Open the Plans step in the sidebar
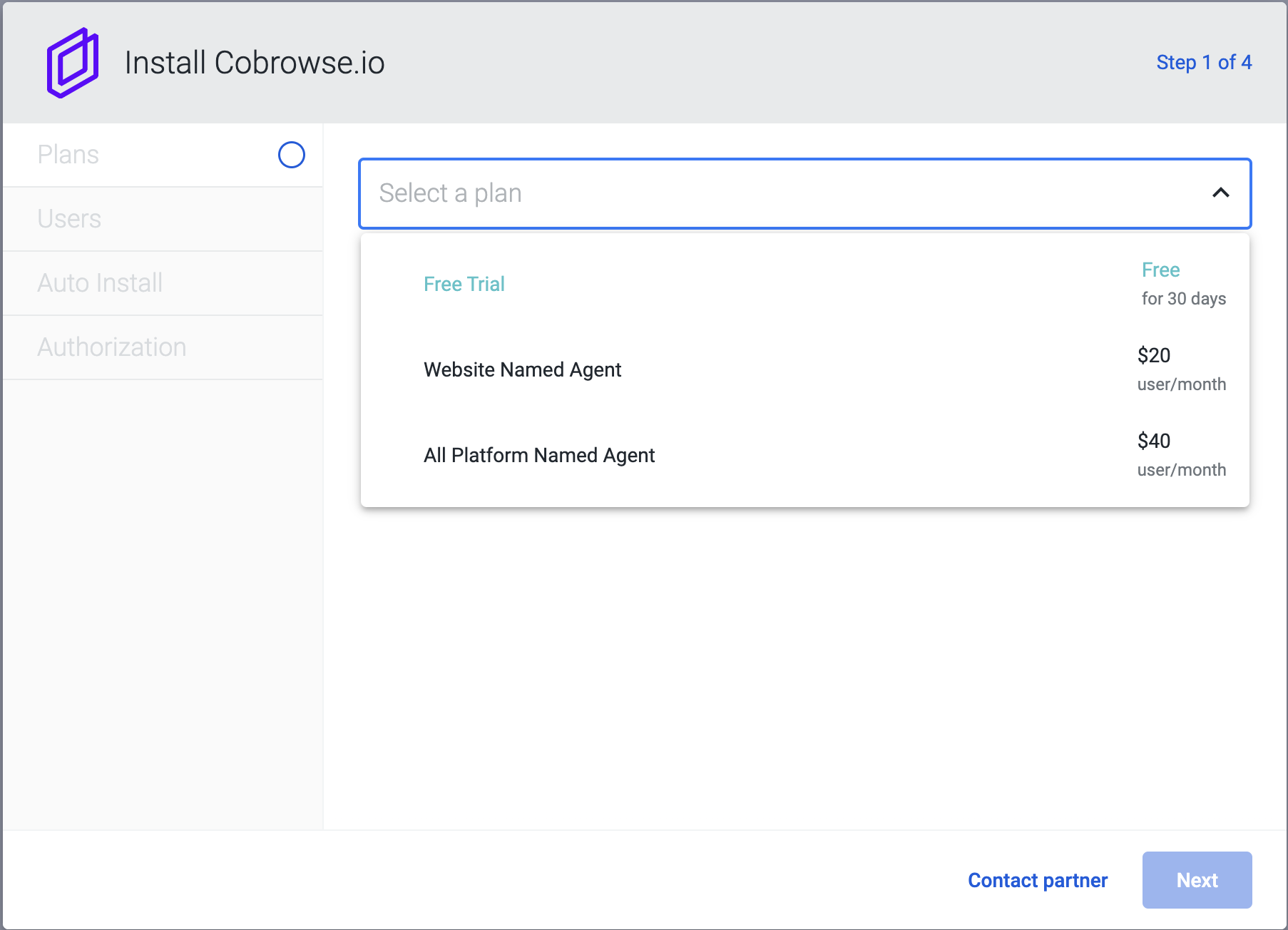Image resolution: width=1288 pixels, height=930 pixels. 68,155
